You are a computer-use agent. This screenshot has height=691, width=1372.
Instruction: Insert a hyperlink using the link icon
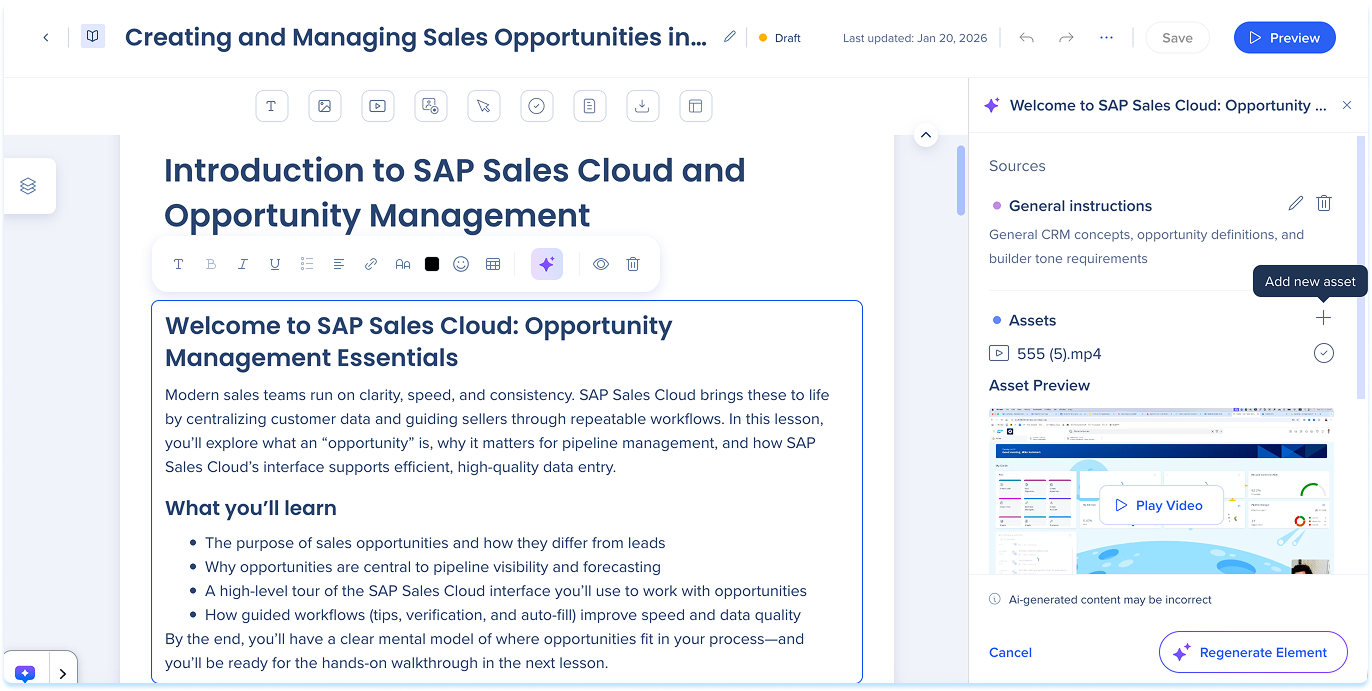click(371, 264)
